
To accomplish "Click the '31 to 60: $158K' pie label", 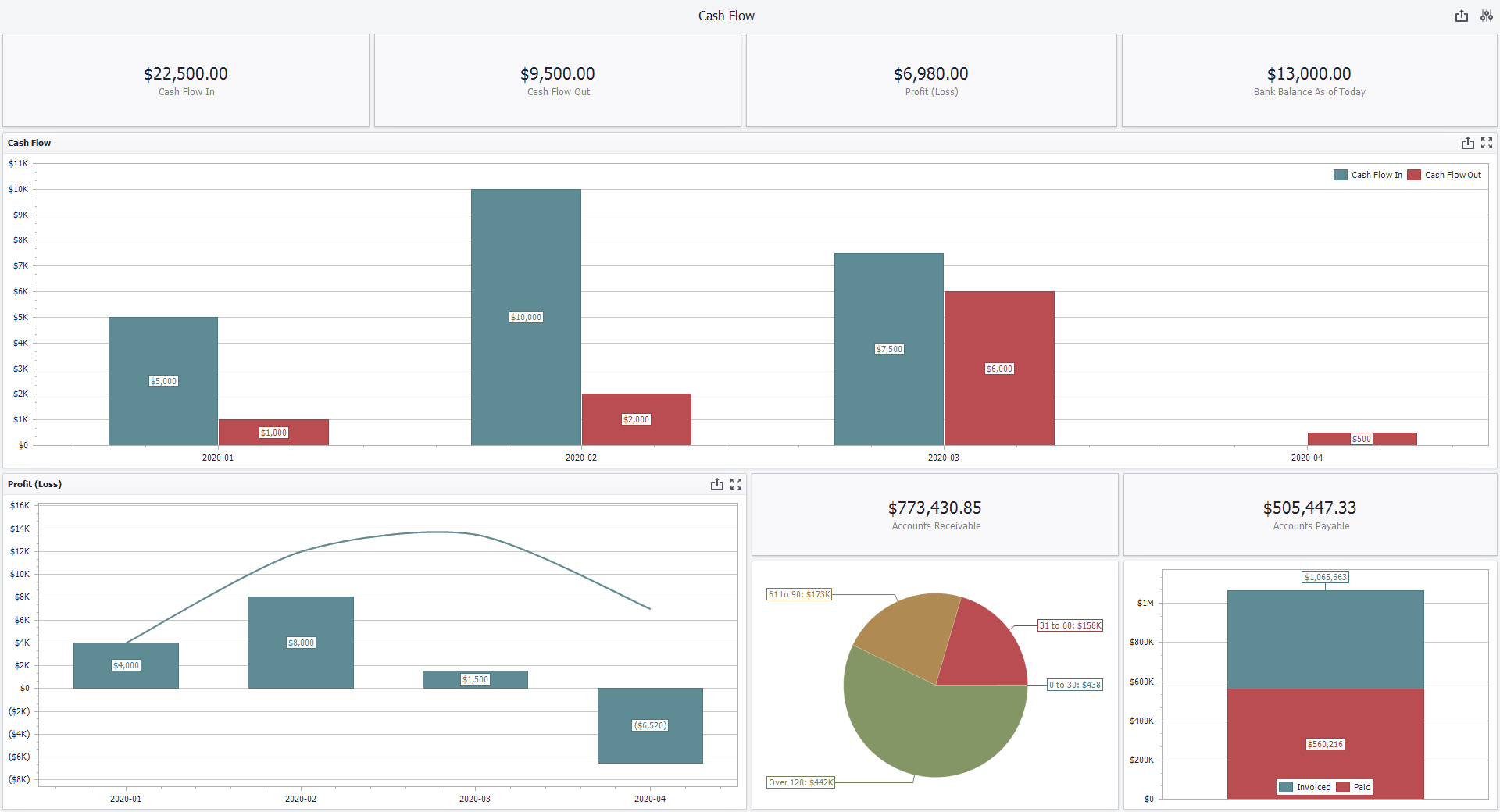I will [1070, 625].
